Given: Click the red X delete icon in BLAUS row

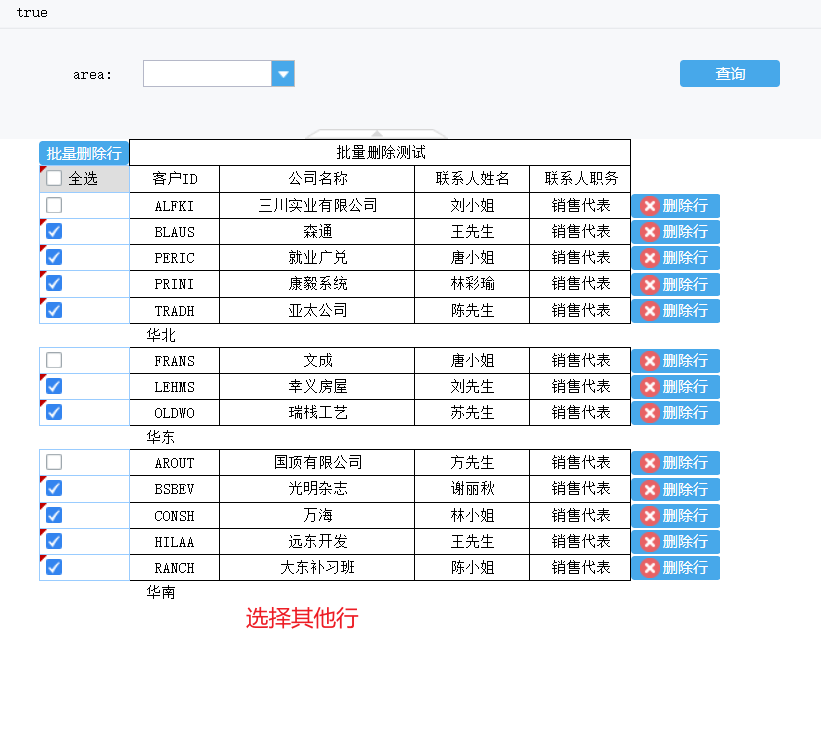Looking at the screenshot, I should coord(650,232).
